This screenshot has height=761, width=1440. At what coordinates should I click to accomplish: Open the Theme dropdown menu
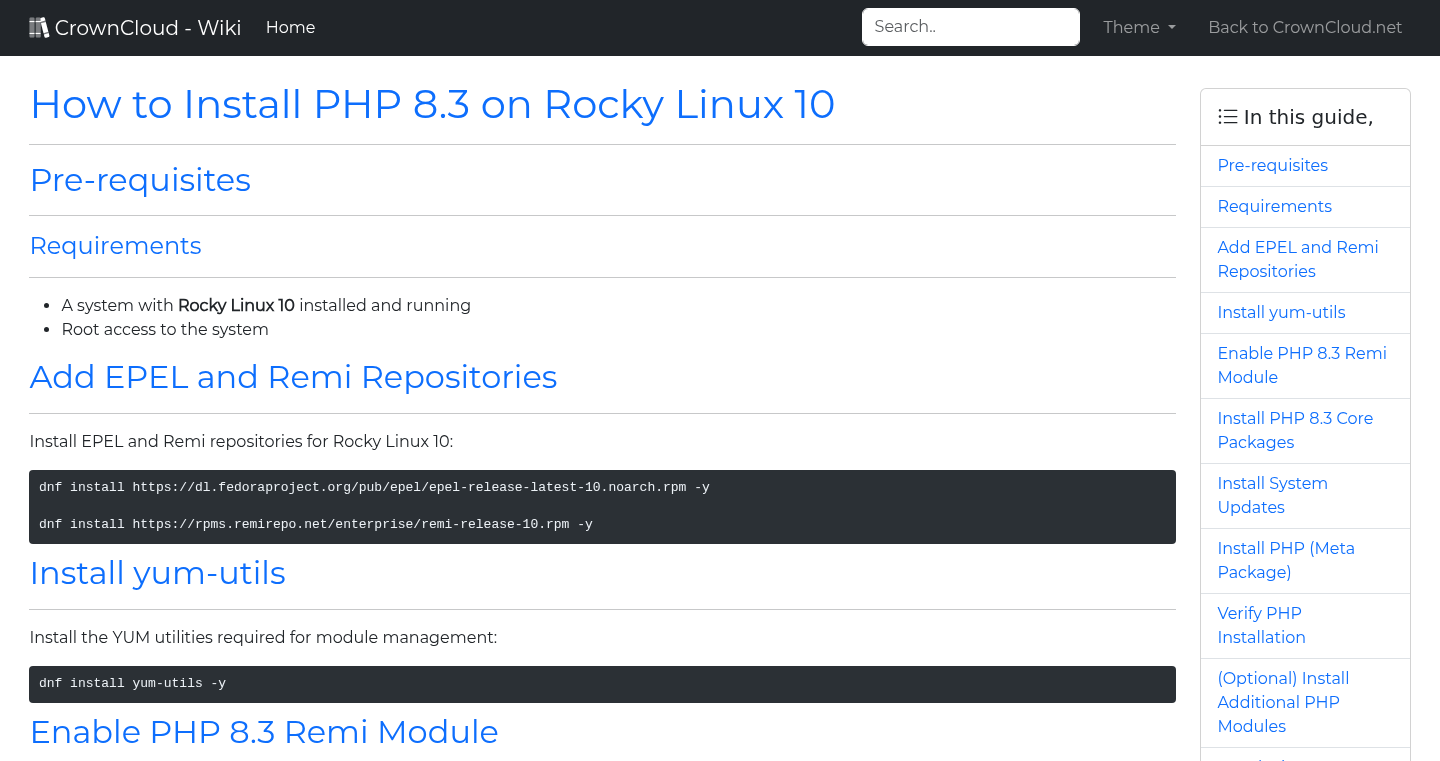pyautogui.click(x=1139, y=28)
